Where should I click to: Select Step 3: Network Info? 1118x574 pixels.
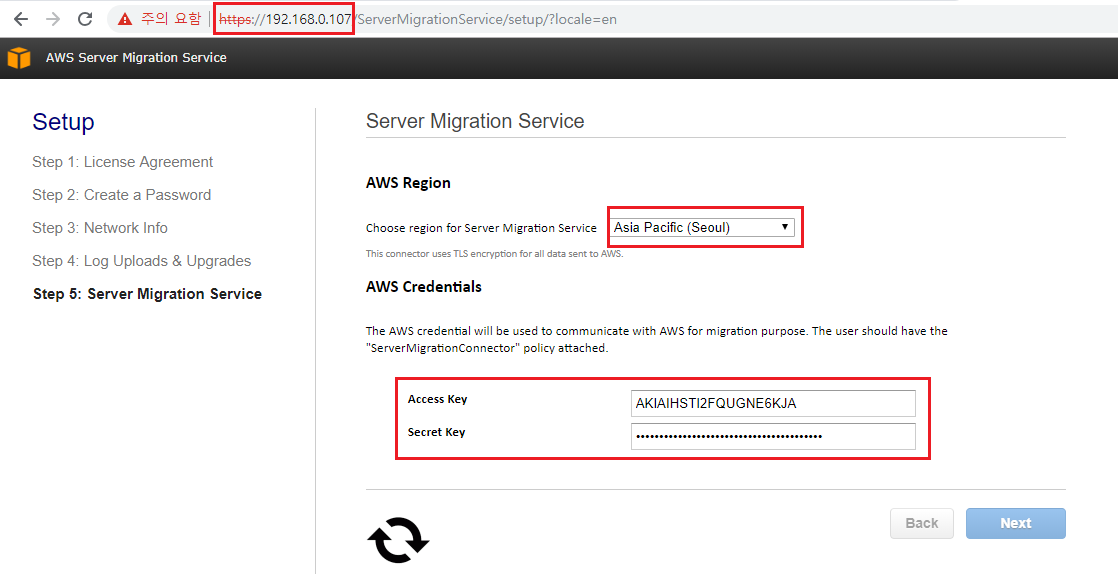coord(100,228)
